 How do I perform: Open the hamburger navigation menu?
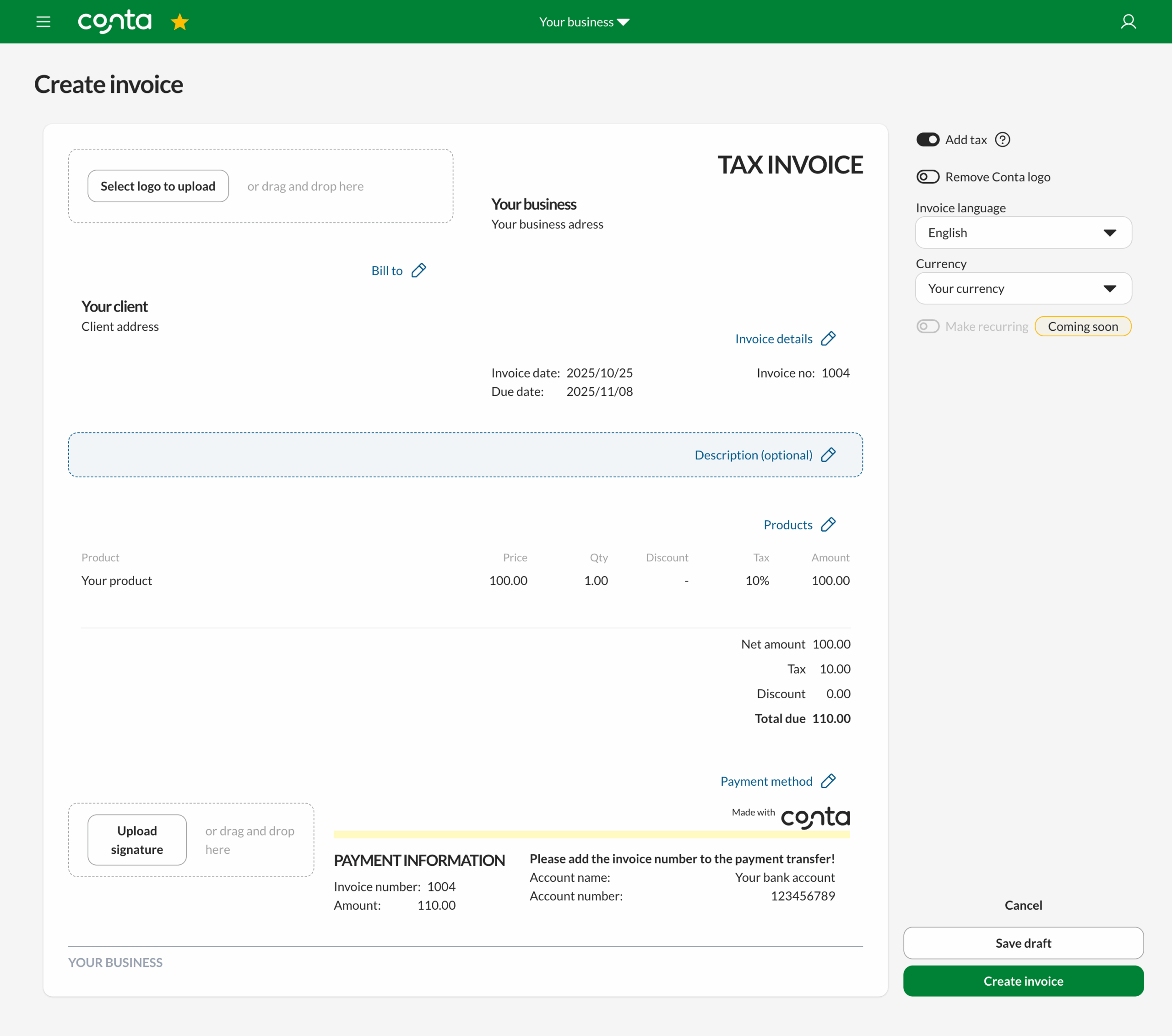tap(43, 22)
